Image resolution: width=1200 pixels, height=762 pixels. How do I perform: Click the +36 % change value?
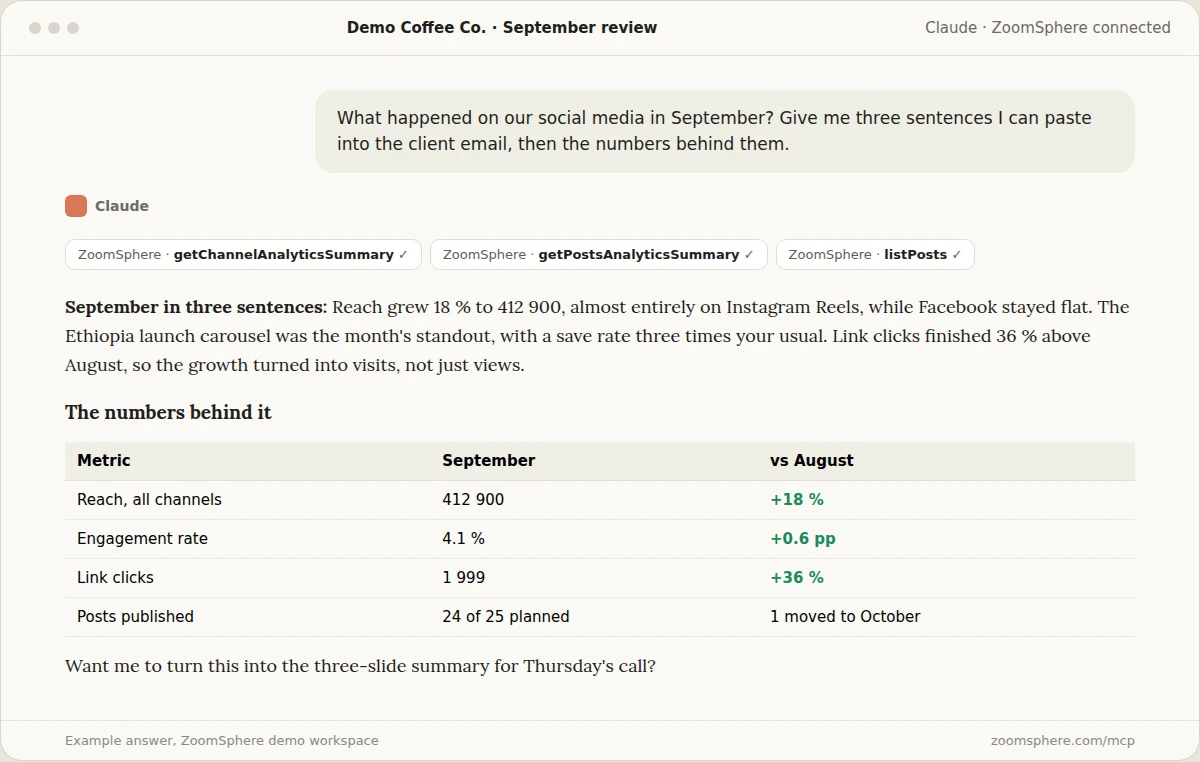(x=797, y=578)
